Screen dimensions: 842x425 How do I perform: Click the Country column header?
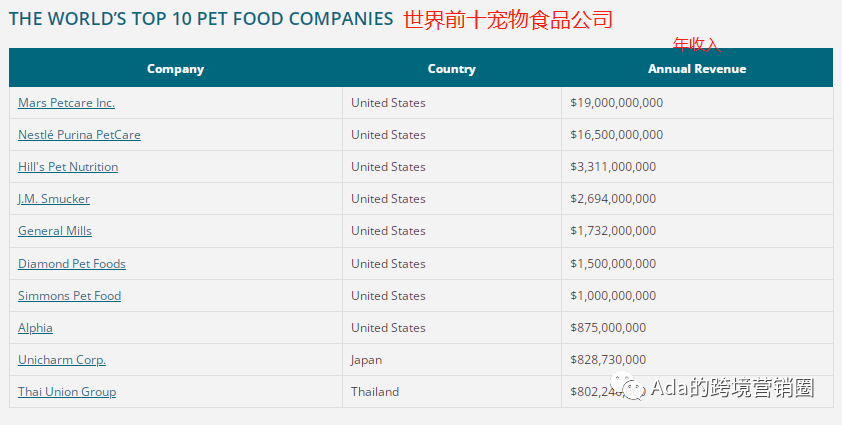[x=452, y=69]
